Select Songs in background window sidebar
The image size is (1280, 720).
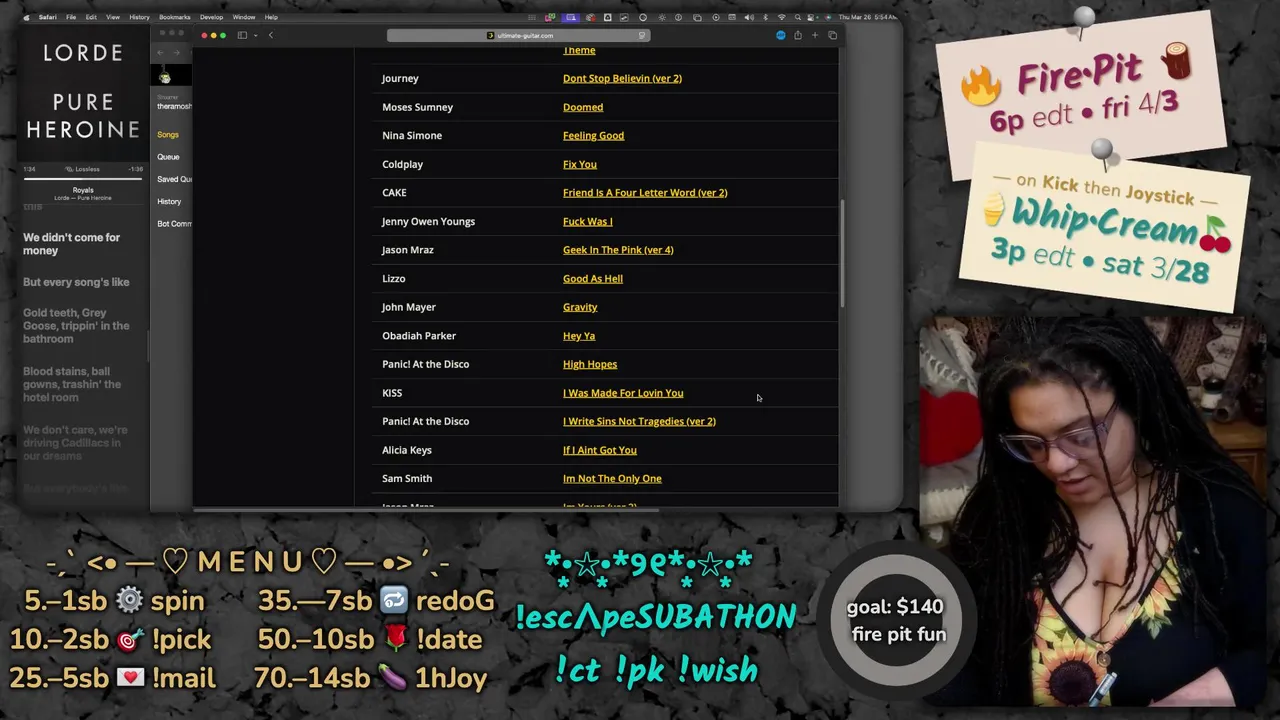[168, 135]
